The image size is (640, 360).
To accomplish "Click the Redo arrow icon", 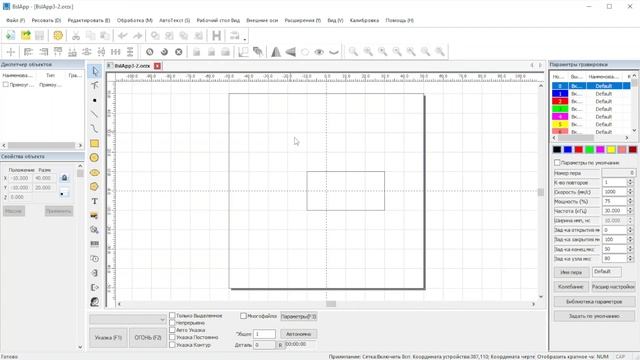I will point(137,36).
